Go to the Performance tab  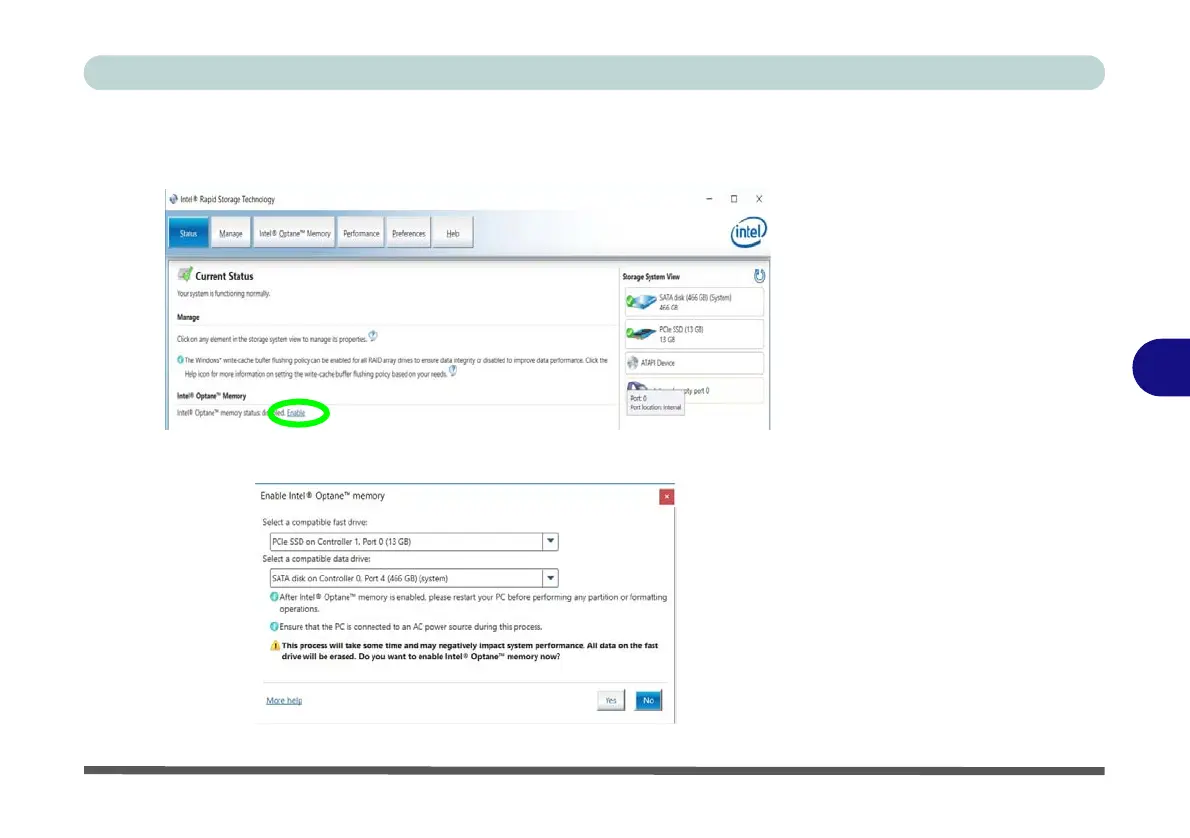[361, 233]
